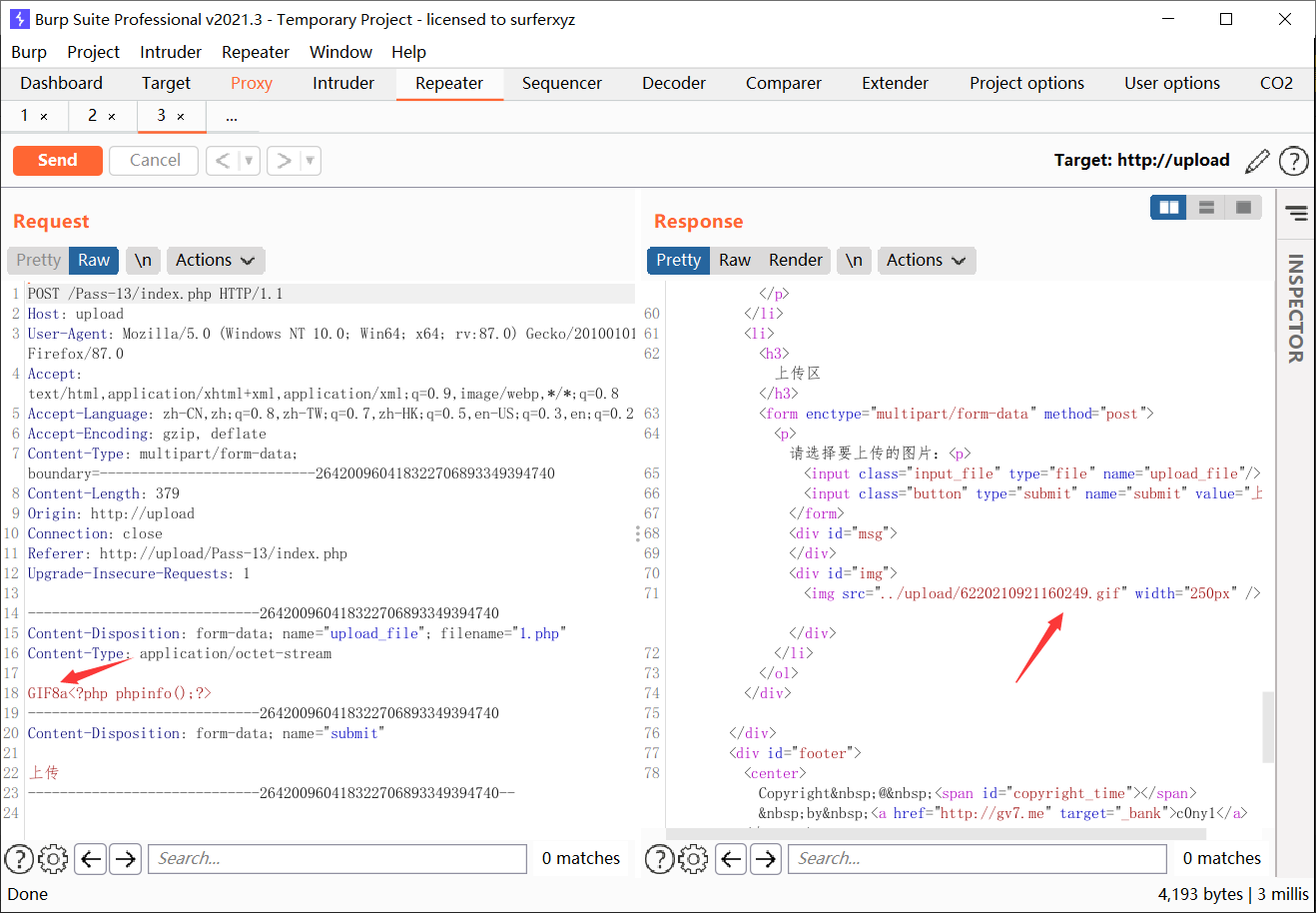1316x913 pixels.
Task: Click the Burp Suite title bar logo
Action: (19, 19)
